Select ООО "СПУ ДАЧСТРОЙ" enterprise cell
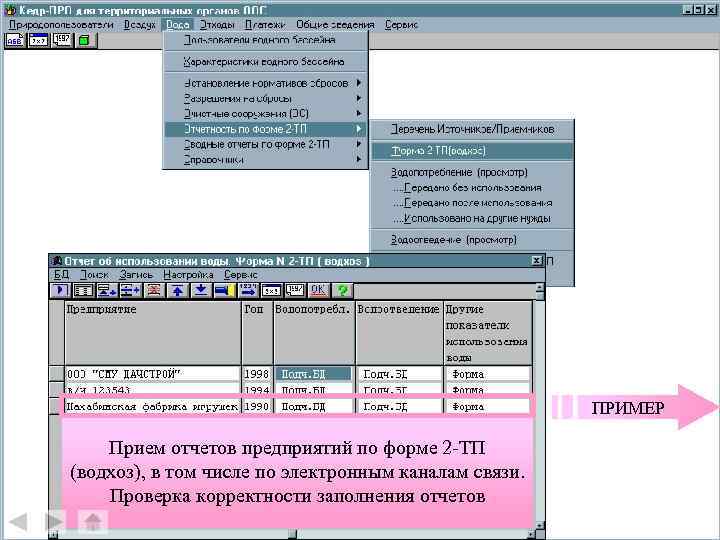This screenshot has height=540, width=720. coord(152,374)
